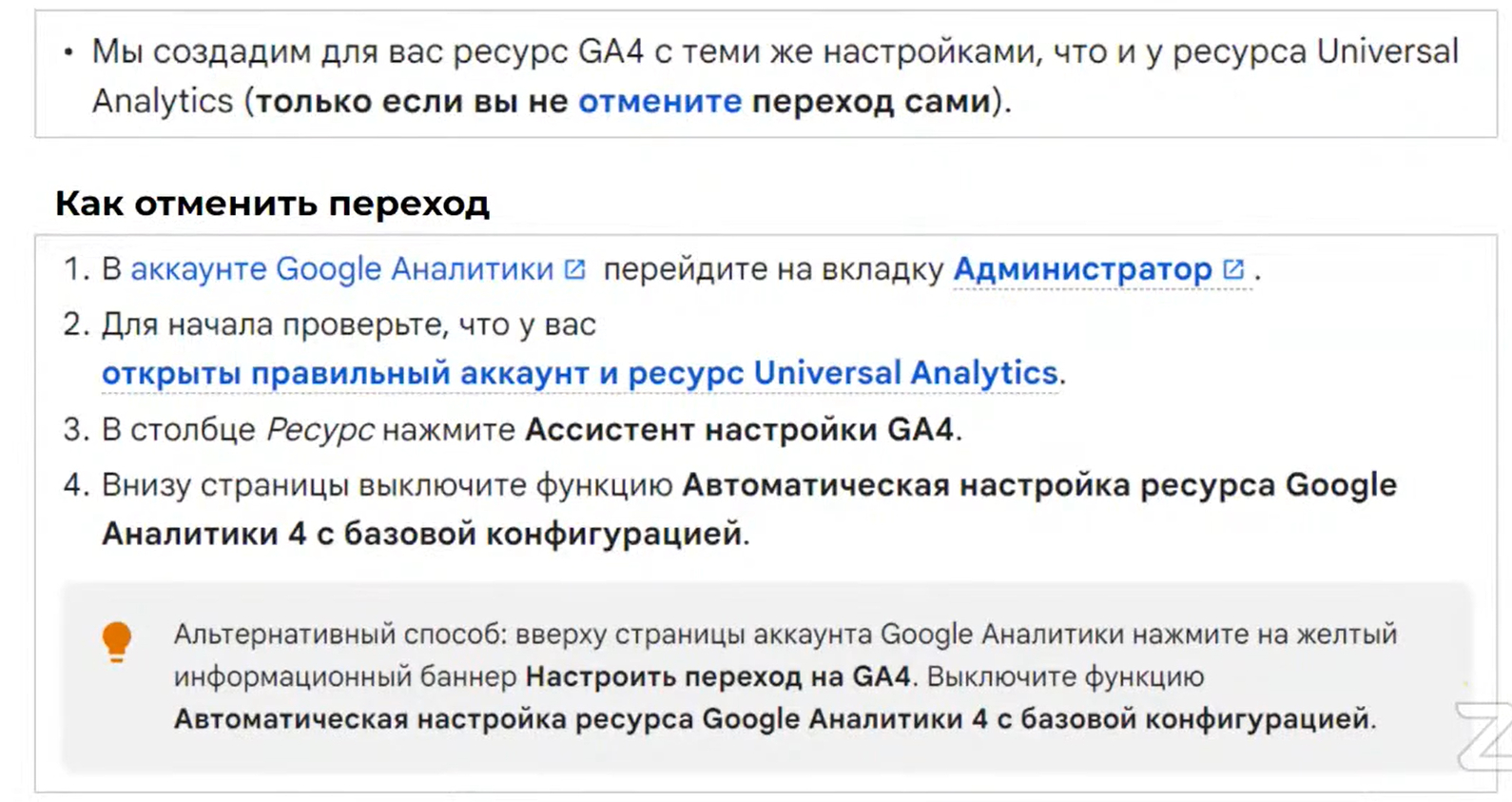Open the "аккаунте Google Аналитики" link

click(x=341, y=269)
